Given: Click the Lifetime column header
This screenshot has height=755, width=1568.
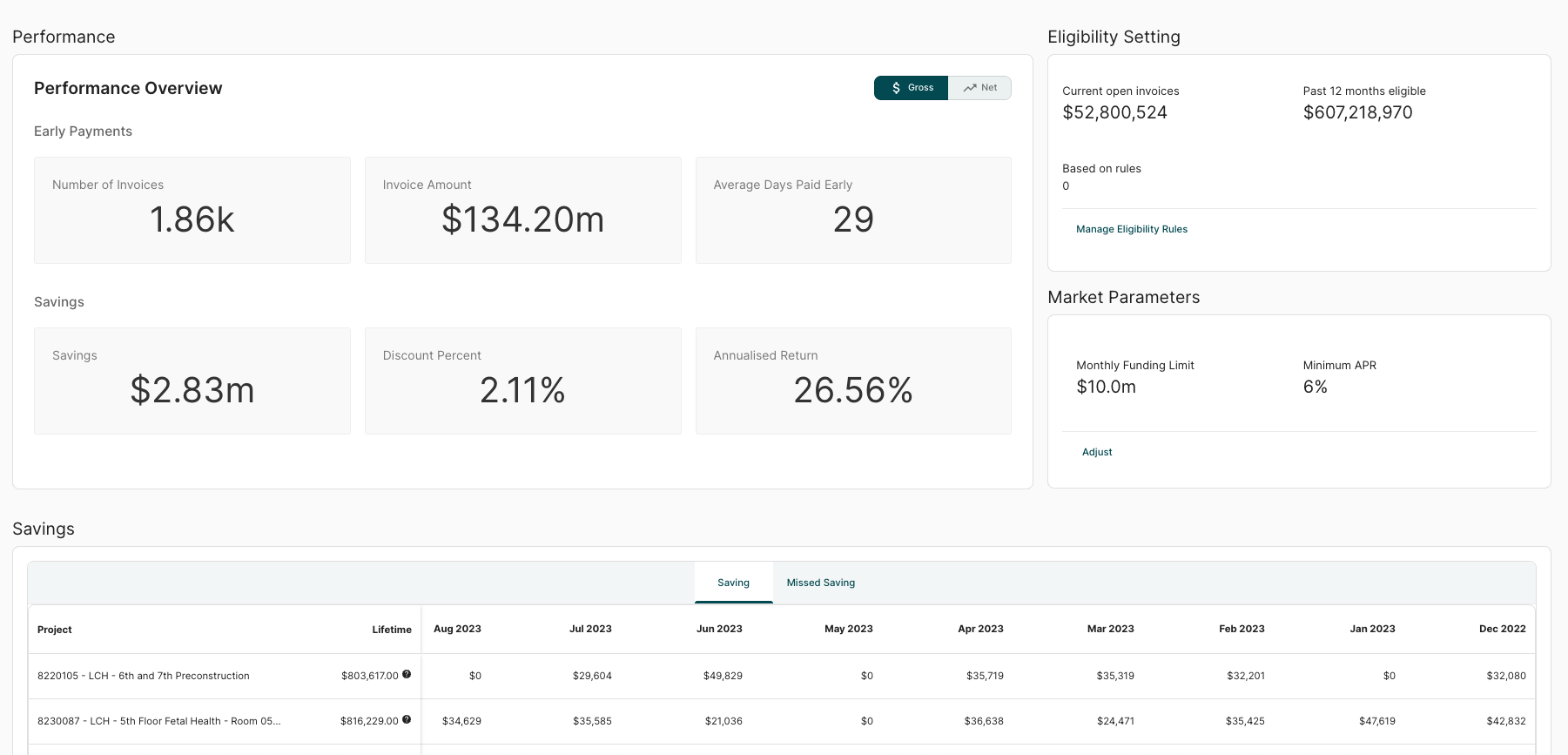Looking at the screenshot, I should click(x=392, y=630).
